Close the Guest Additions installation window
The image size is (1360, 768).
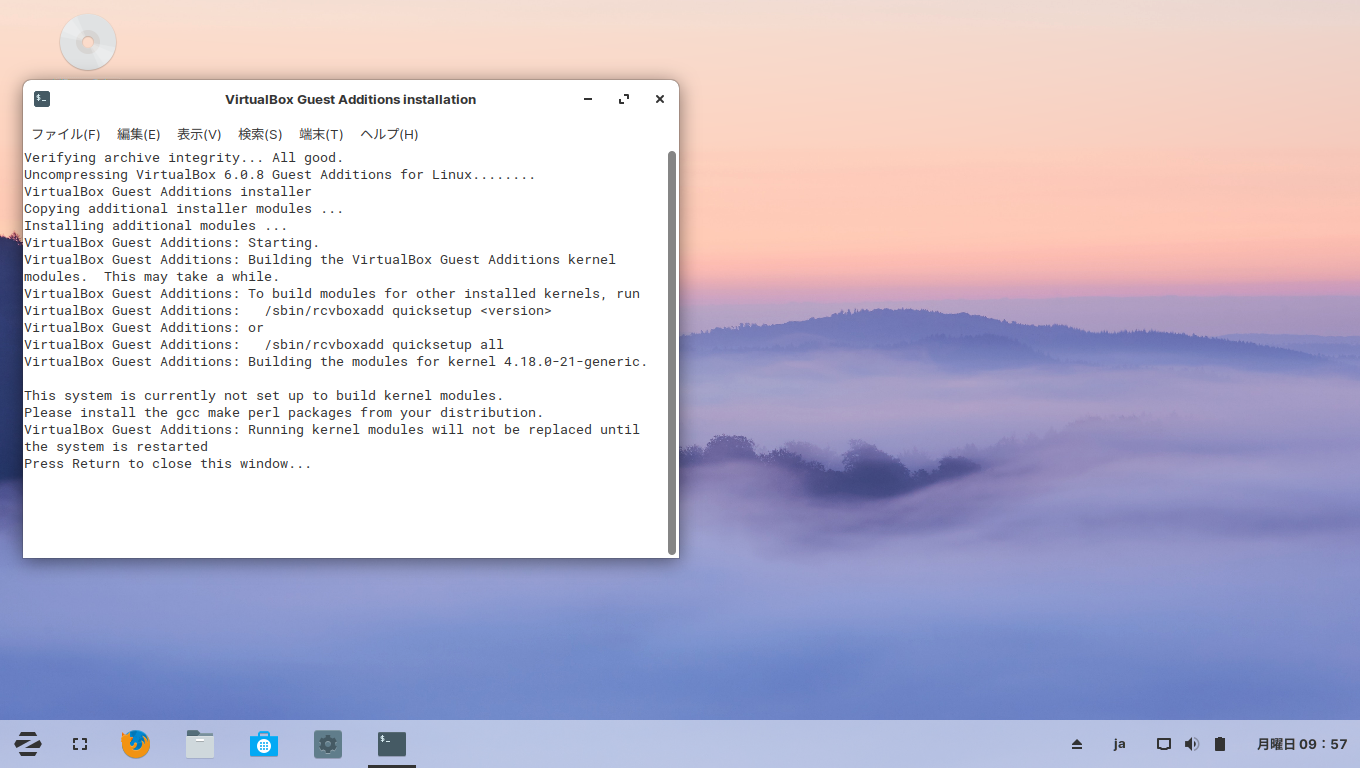[660, 99]
